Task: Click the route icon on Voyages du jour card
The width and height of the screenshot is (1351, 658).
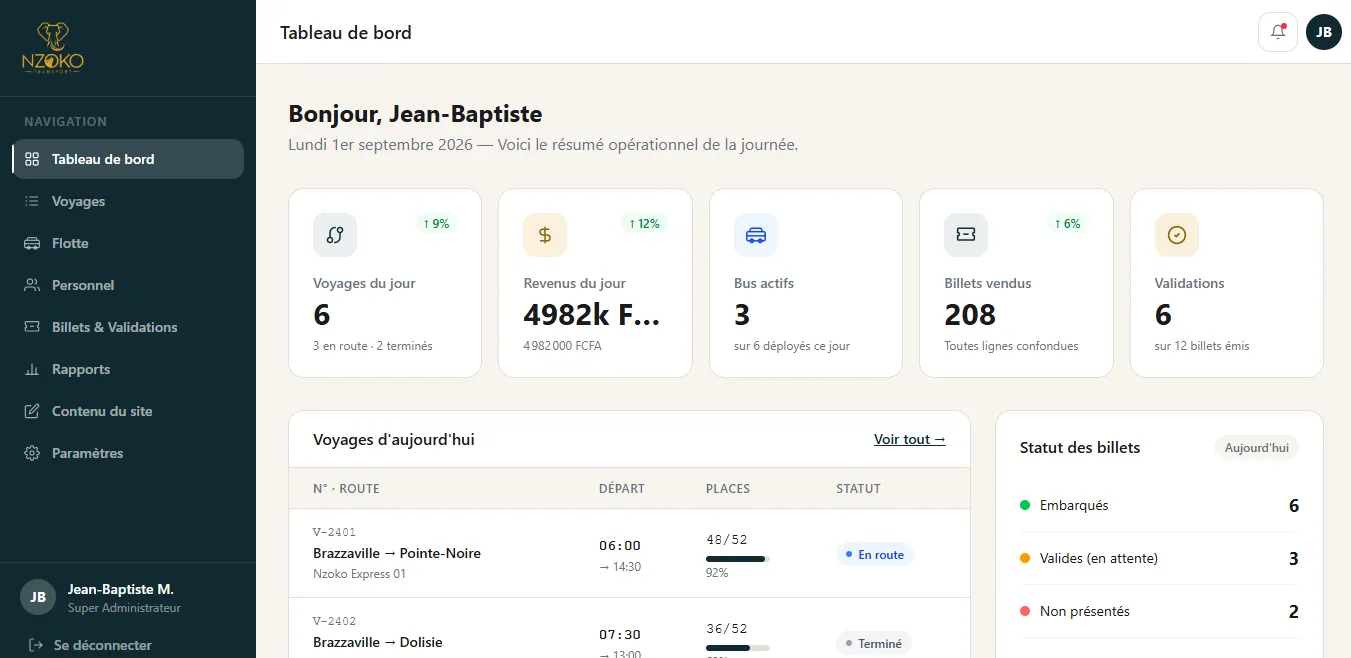Action: 335,235
